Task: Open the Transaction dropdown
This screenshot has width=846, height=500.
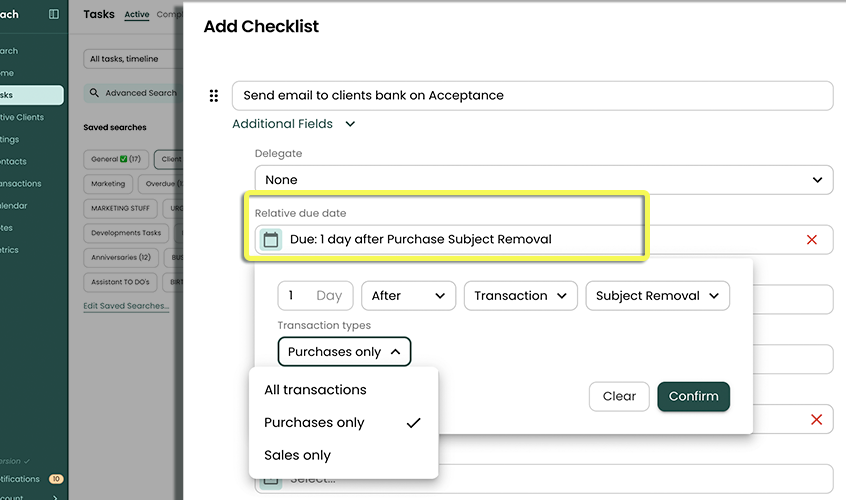Action: [x=520, y=296]
